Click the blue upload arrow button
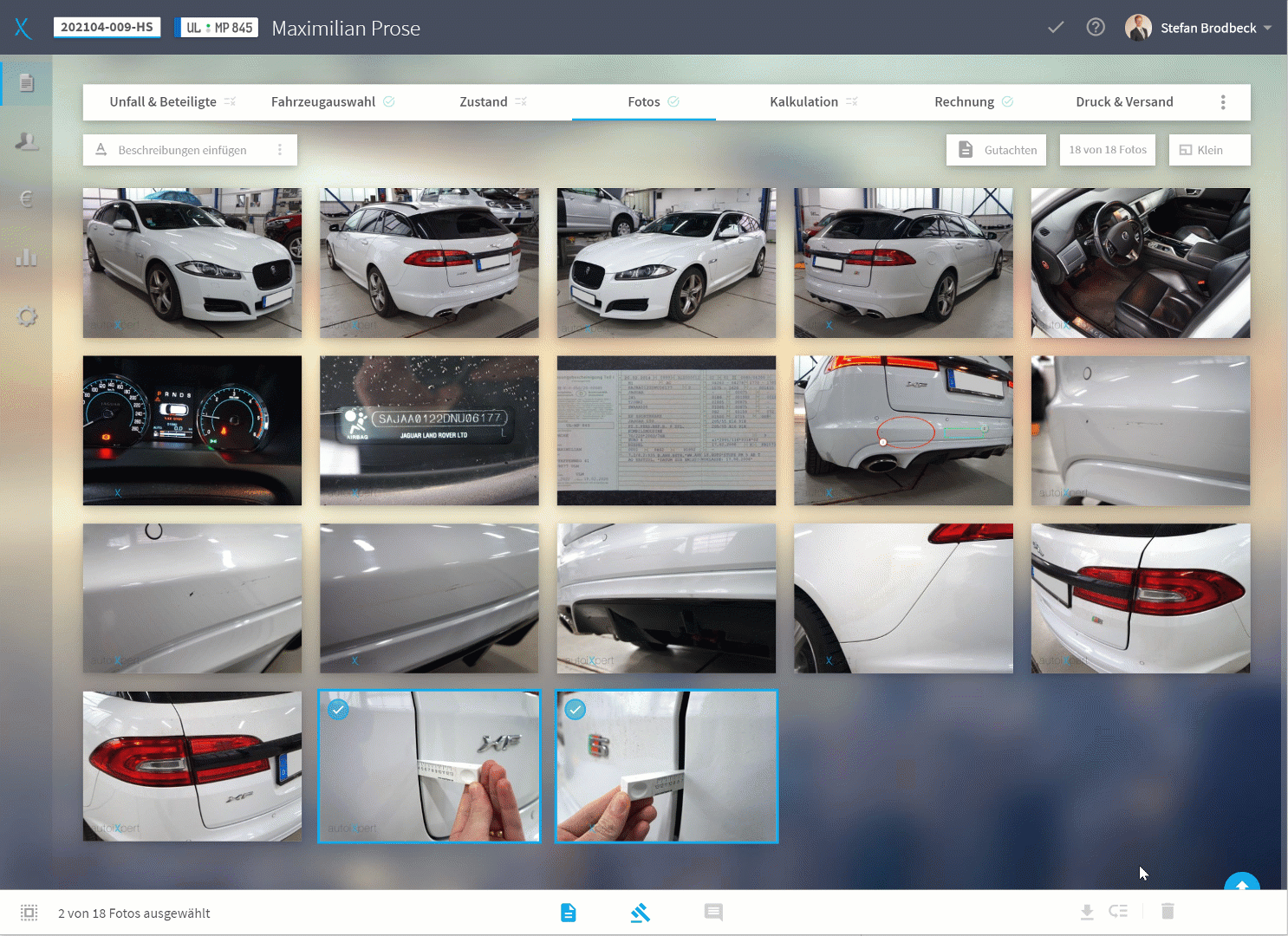This screenshot has height=936, width=1288. tap(1242, 884)
